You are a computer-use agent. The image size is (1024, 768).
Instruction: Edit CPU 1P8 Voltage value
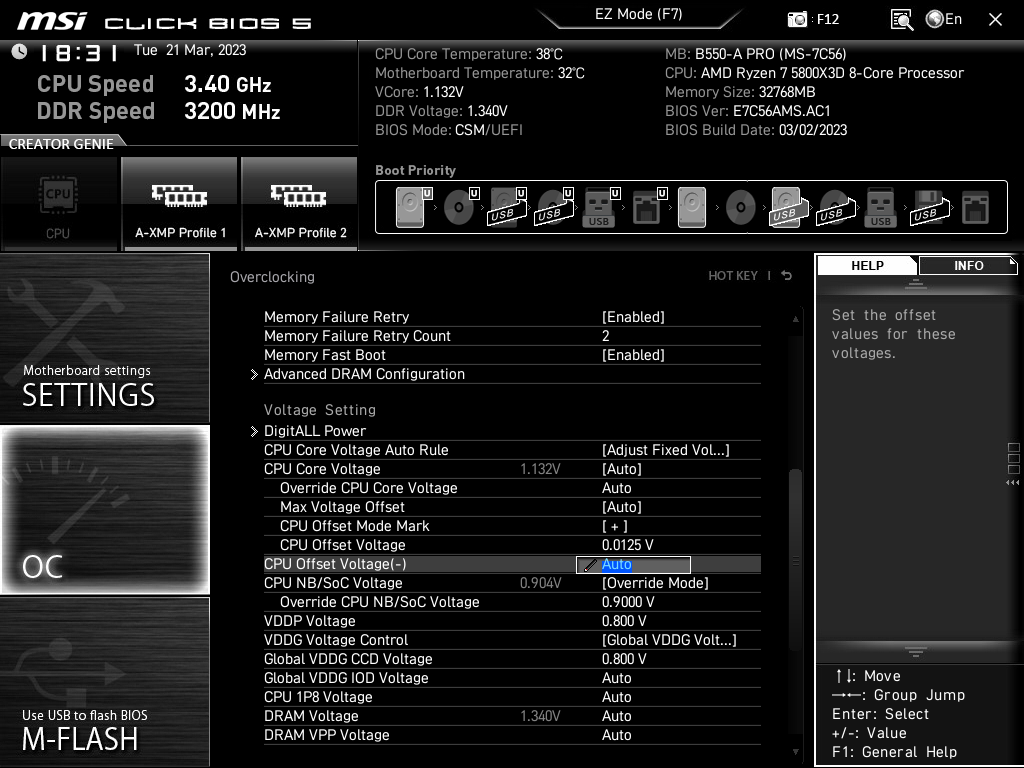[x=616, y=697]
